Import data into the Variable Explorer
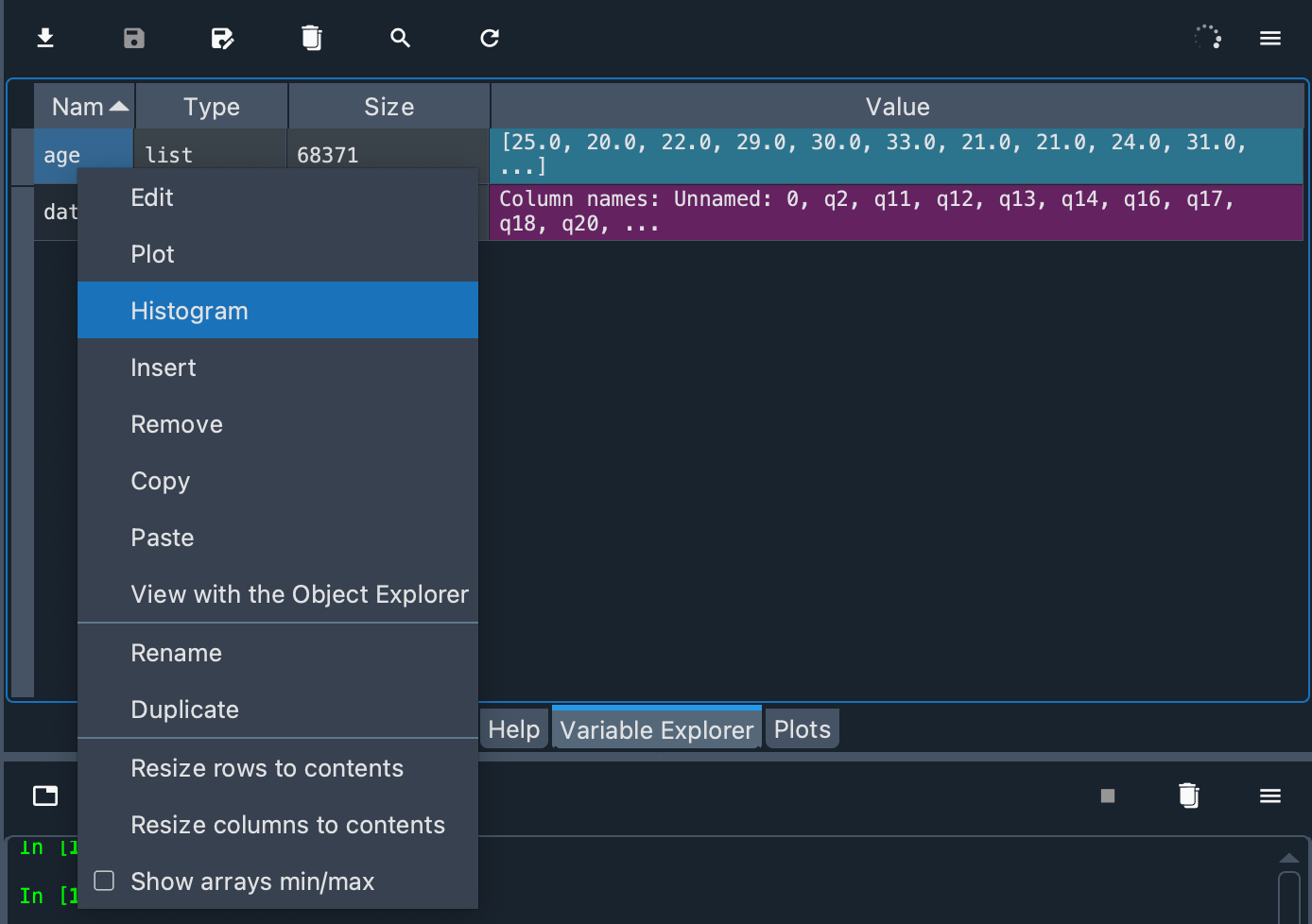The width and height of the screenshot is (1312, 924). click(44, 38)
